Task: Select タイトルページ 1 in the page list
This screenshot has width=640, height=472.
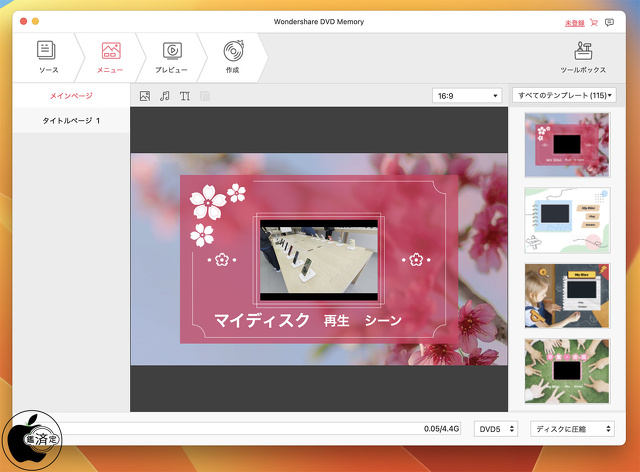Action: [71, 120]
